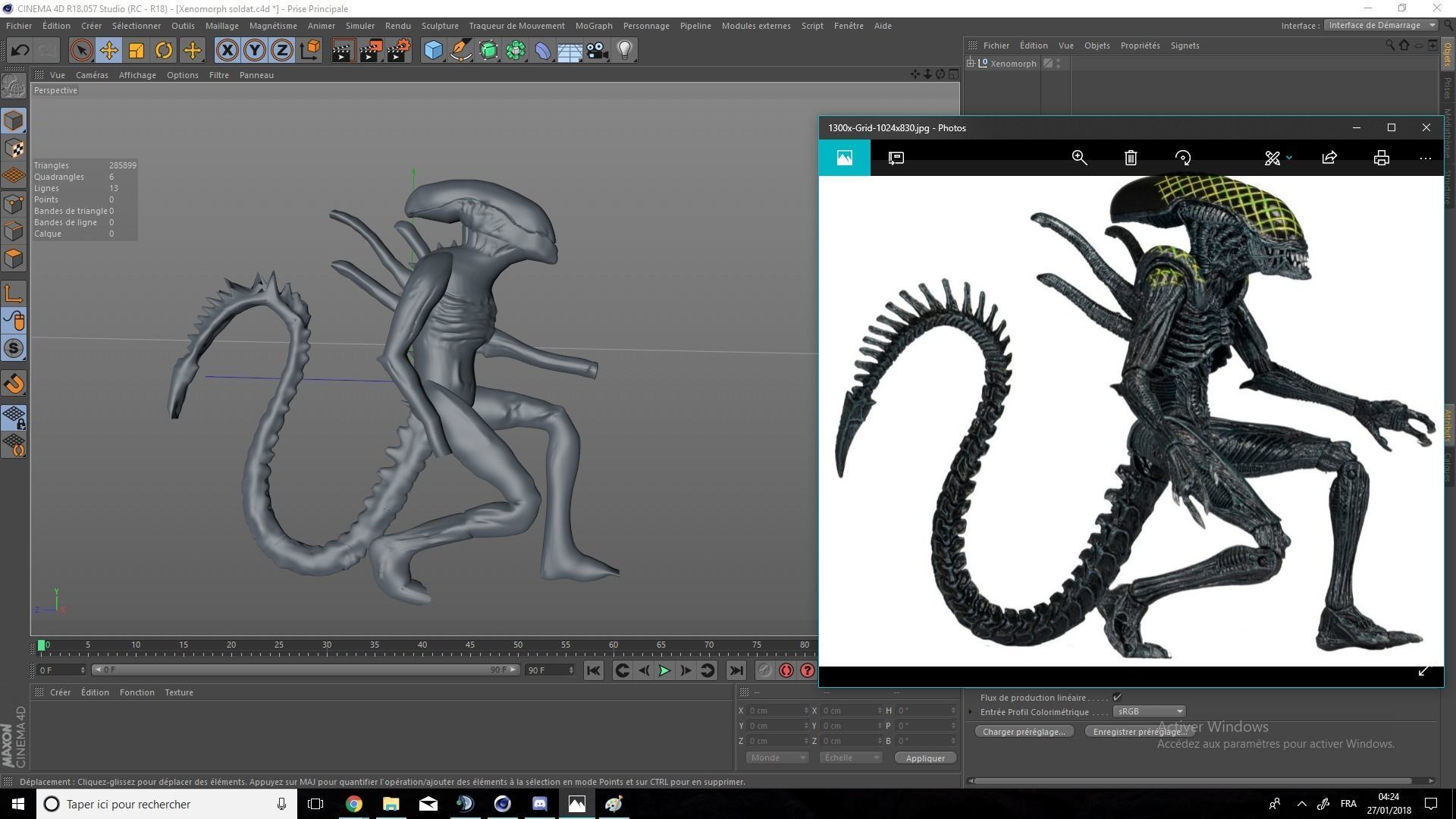Screen dimensions: 1456x819
Task: Click Charger préréglage button
Action: tap(1024, 732)
